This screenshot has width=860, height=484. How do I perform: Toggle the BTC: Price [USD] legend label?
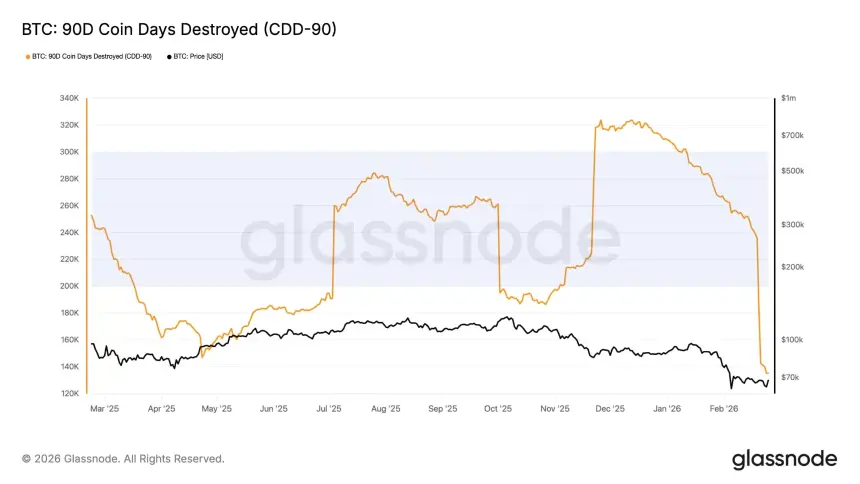198,56
